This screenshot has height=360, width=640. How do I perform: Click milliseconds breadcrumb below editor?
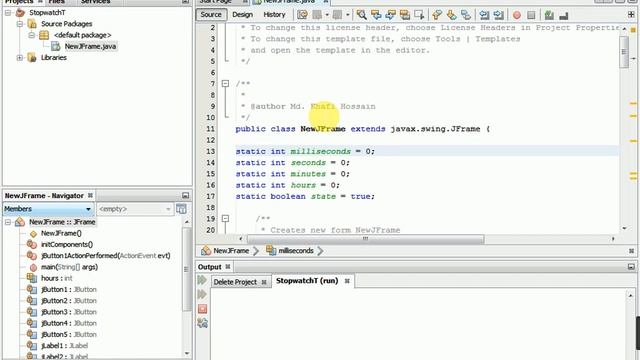[296, 251]
